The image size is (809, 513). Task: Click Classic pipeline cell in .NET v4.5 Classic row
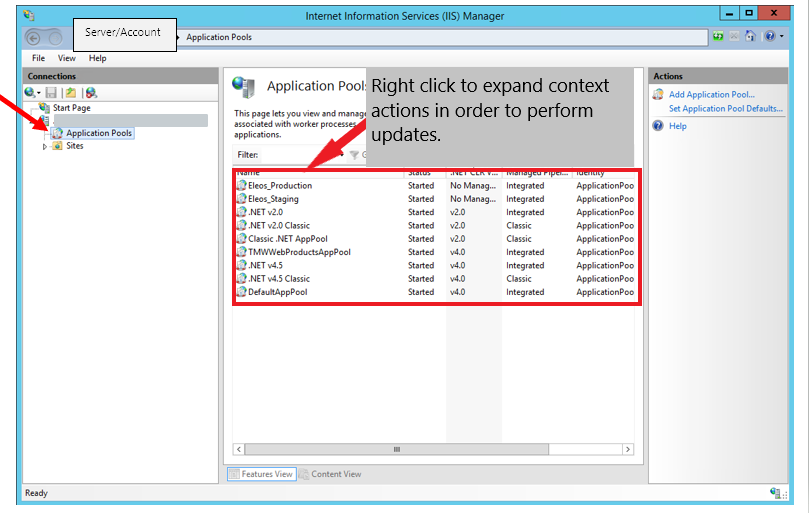pos(519,279)
